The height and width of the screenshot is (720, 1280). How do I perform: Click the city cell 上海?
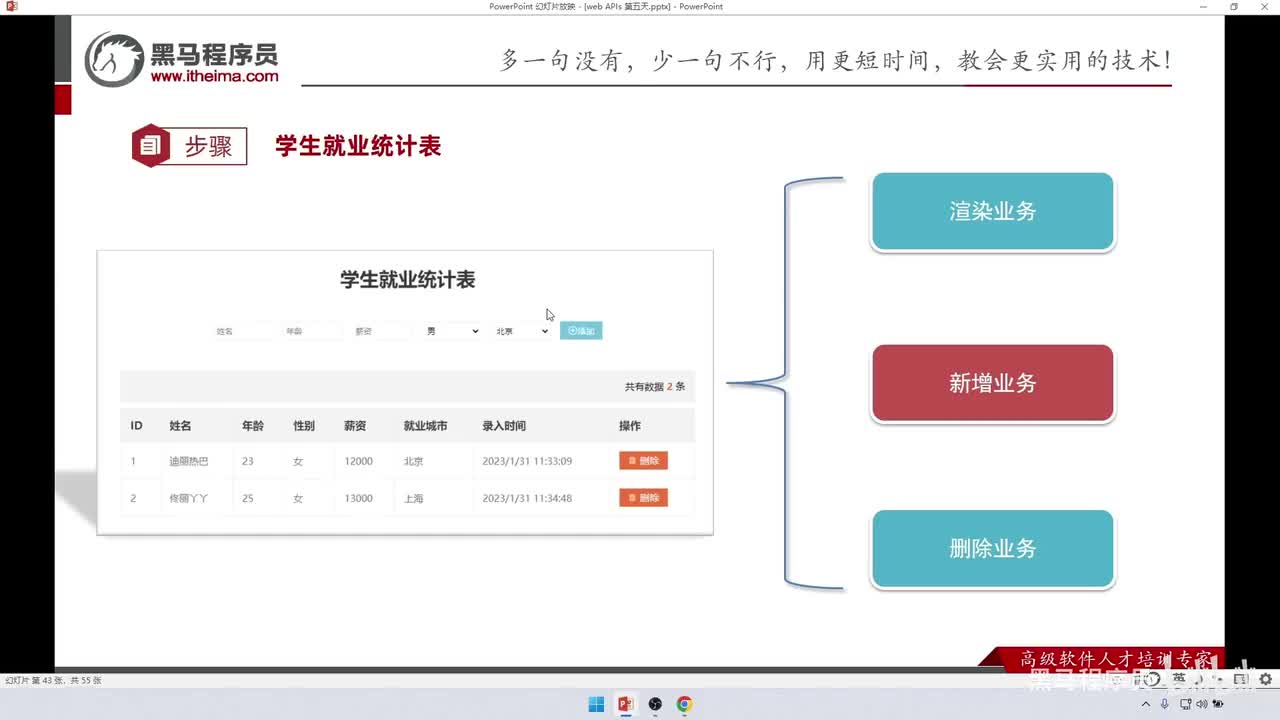(x=414, y=498)
